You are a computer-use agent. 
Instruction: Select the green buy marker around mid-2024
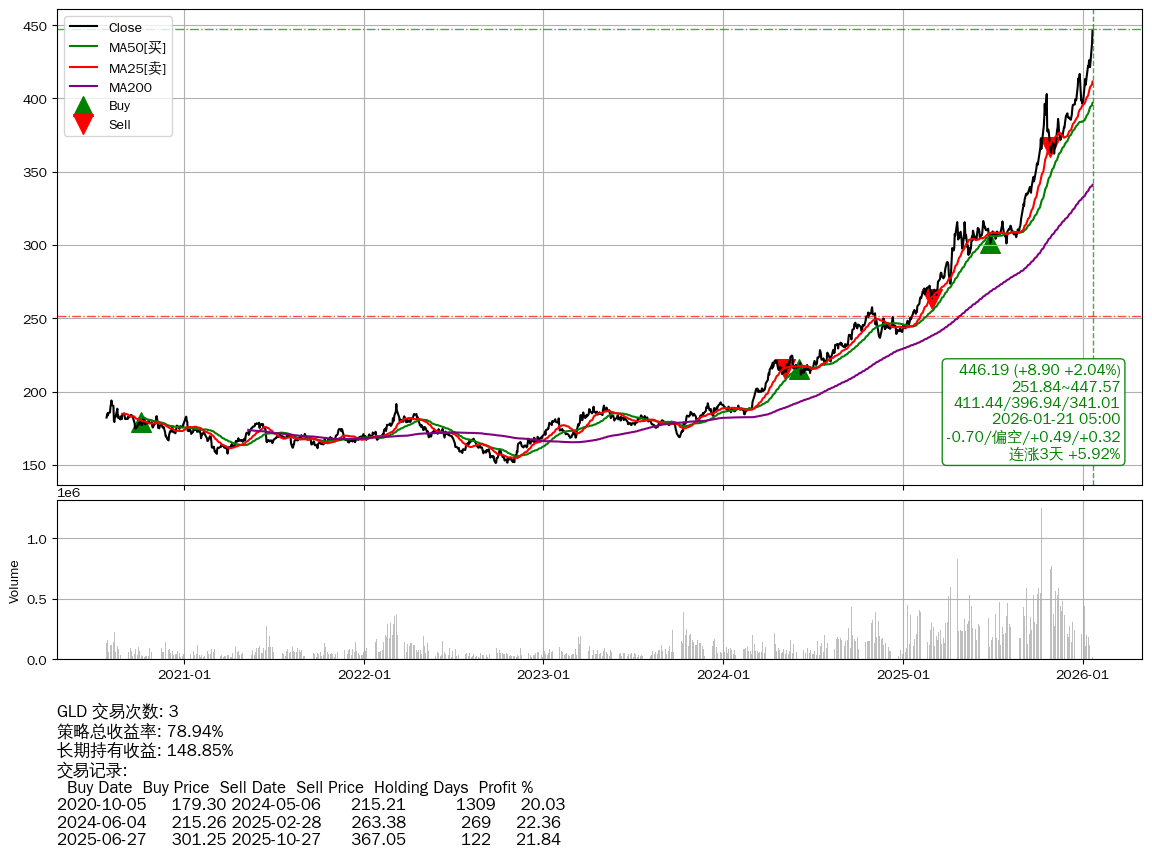pos(798,370)
